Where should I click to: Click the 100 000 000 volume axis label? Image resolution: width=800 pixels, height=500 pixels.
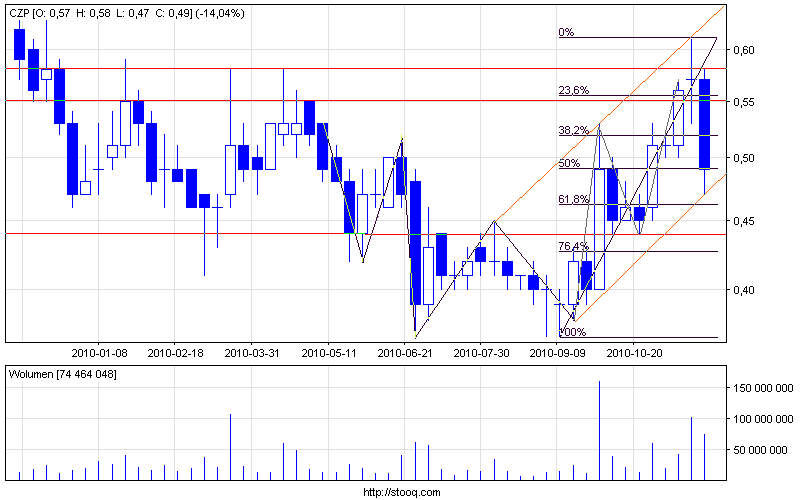tap(763, 419)
